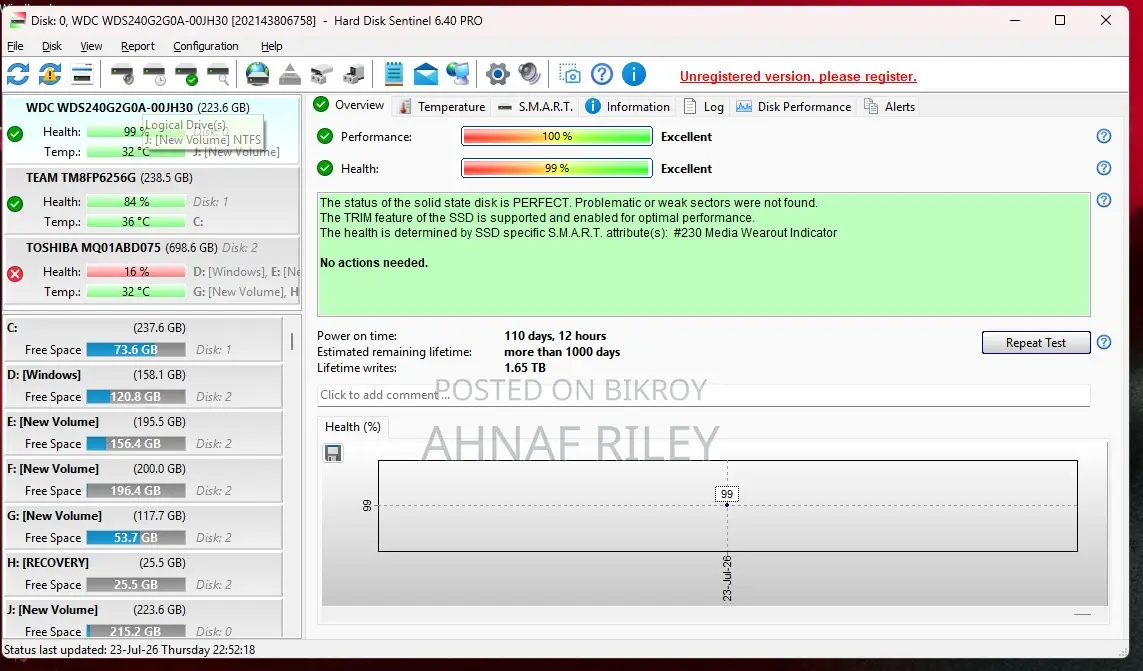Viewport: 1143px width, 671px height.
Task: Select the TEAM TM8FP6256G disk entry
Action: 152,199
